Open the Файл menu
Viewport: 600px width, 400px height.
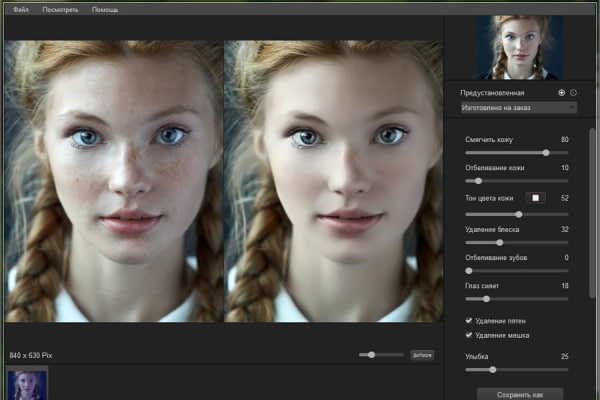[x=21, y=8]
